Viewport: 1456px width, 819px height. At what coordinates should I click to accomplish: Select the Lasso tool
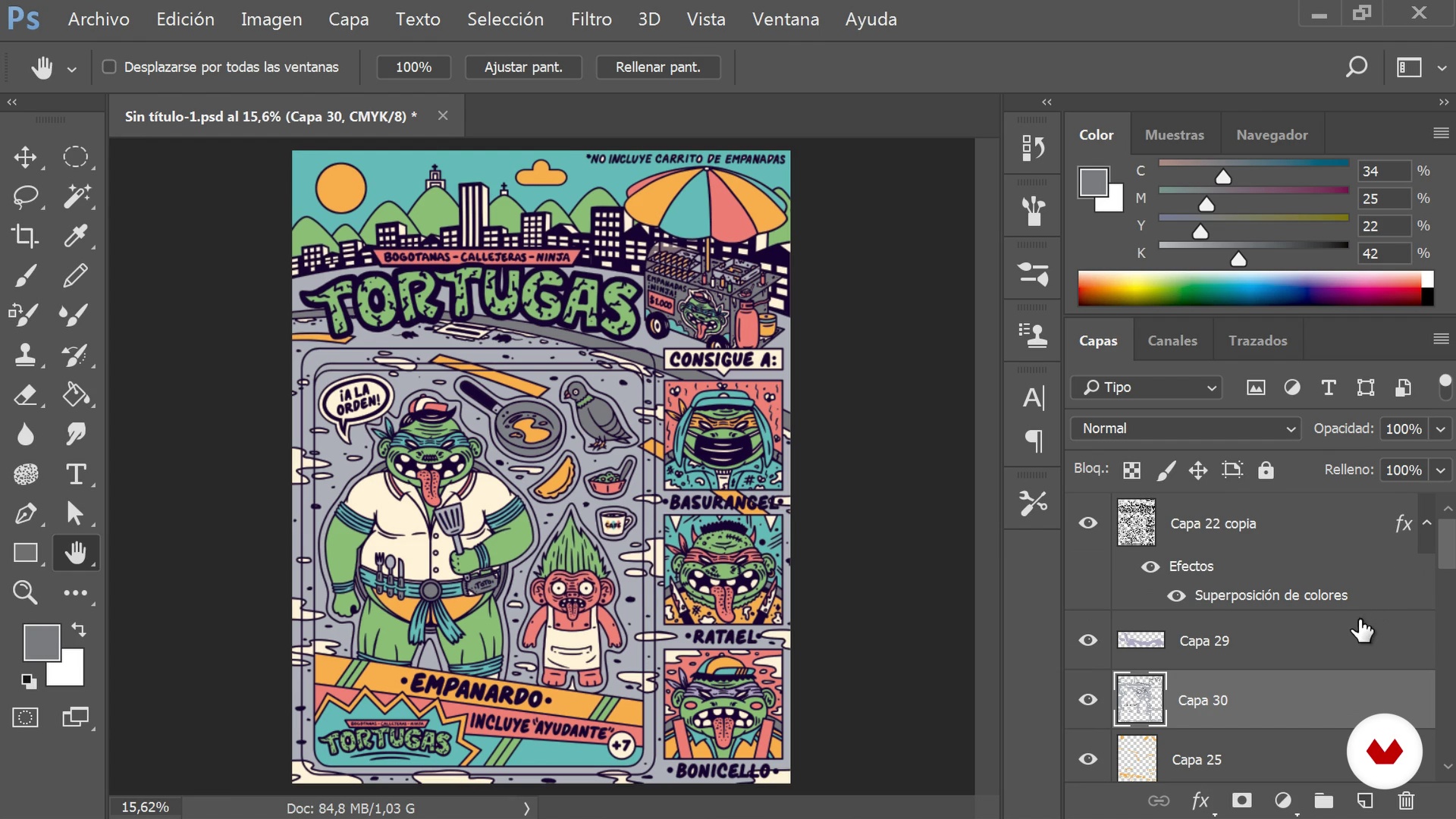[25, 196]
